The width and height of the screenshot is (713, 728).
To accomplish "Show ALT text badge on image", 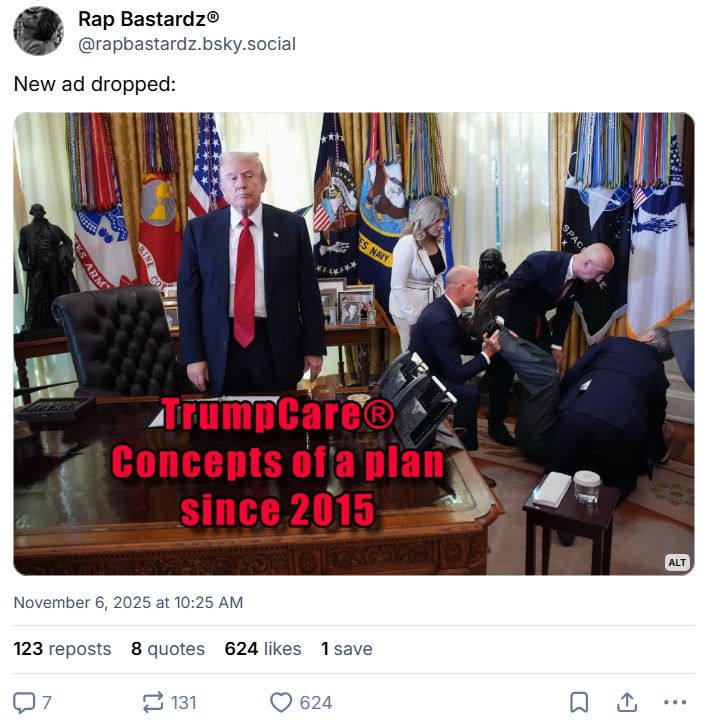I will [677, 562].
